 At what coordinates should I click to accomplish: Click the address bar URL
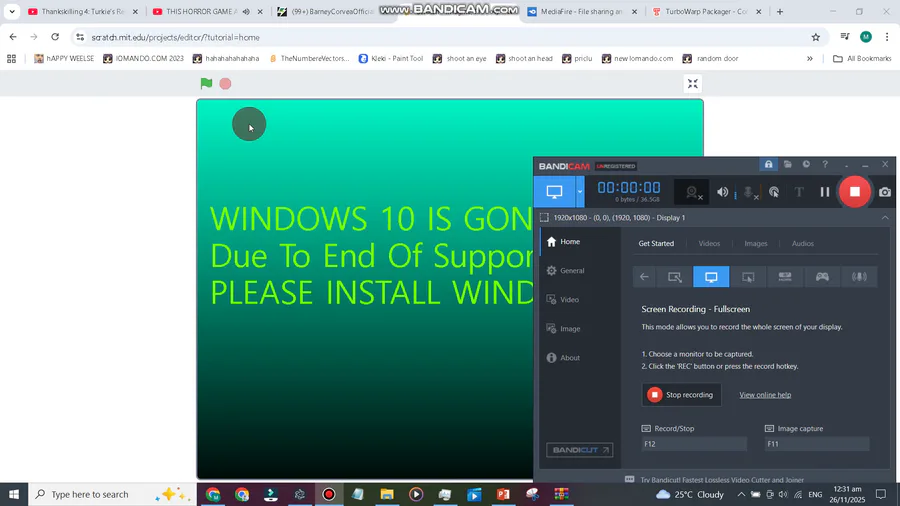(x=176, y=37)
